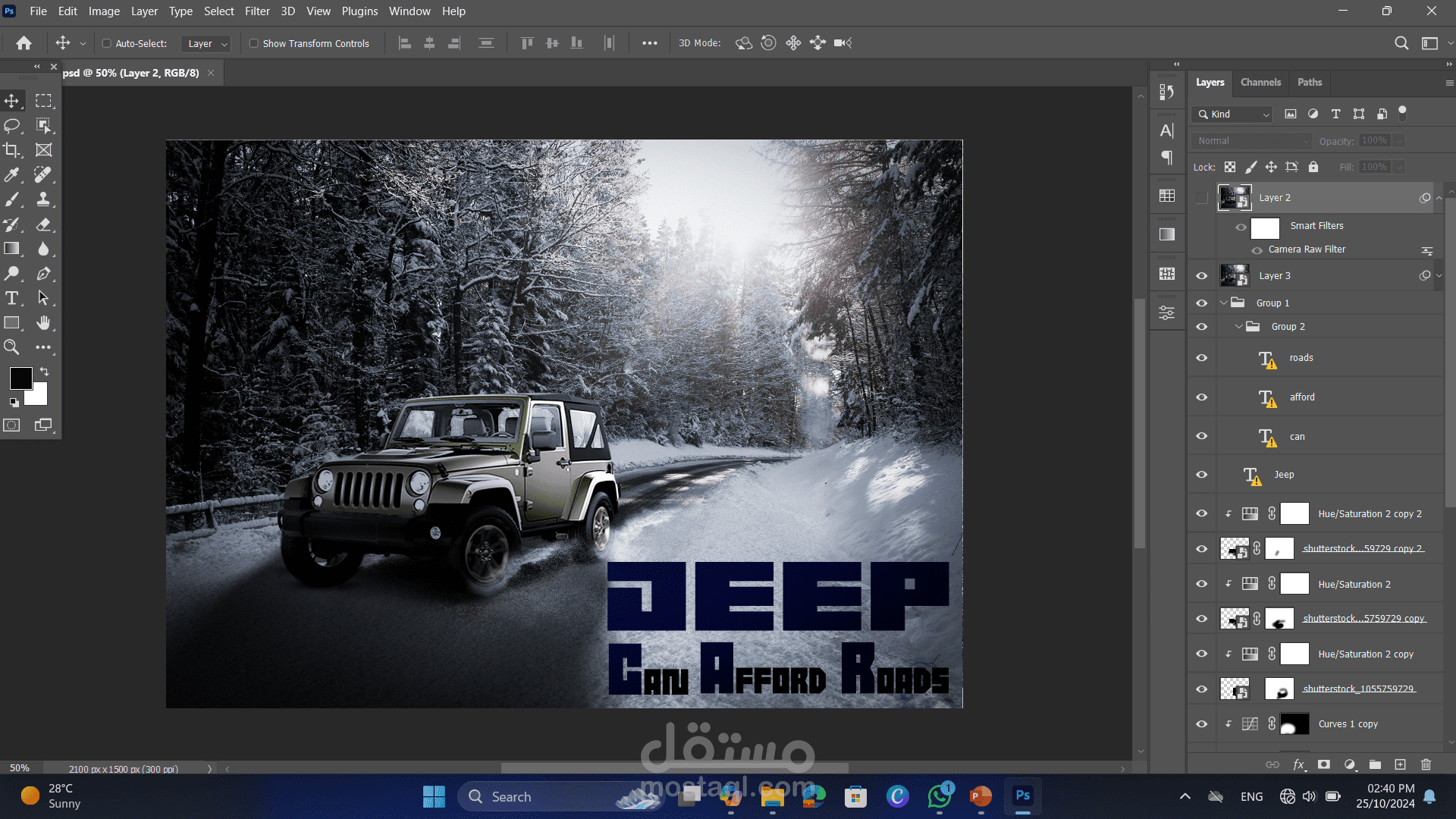Open the Auto-Select Layer dropdown
The height and width of the screenshot is (819, 1456).
tap(206, 44)
